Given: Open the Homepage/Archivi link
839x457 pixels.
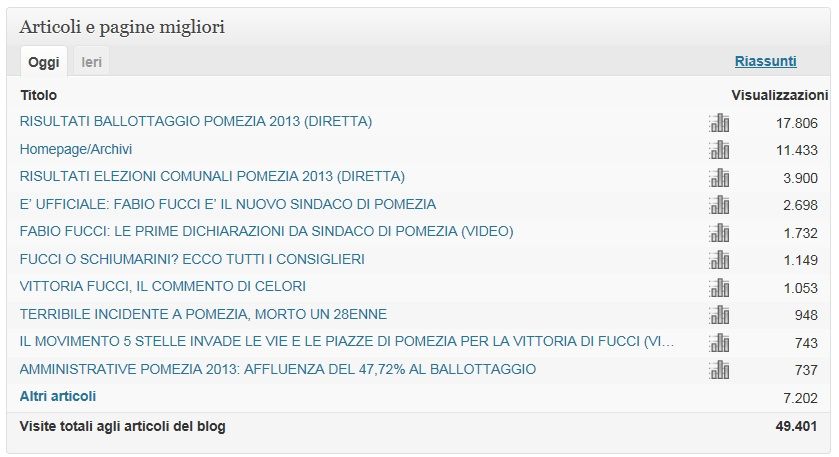Looking at the screenshot, I should click(76, 149).
